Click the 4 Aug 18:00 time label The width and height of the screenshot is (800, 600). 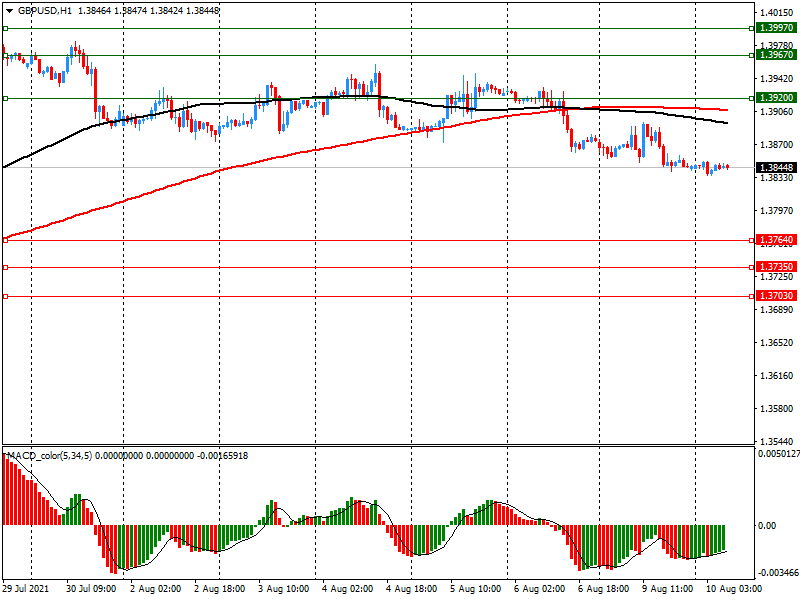click(x=411, y=589)
